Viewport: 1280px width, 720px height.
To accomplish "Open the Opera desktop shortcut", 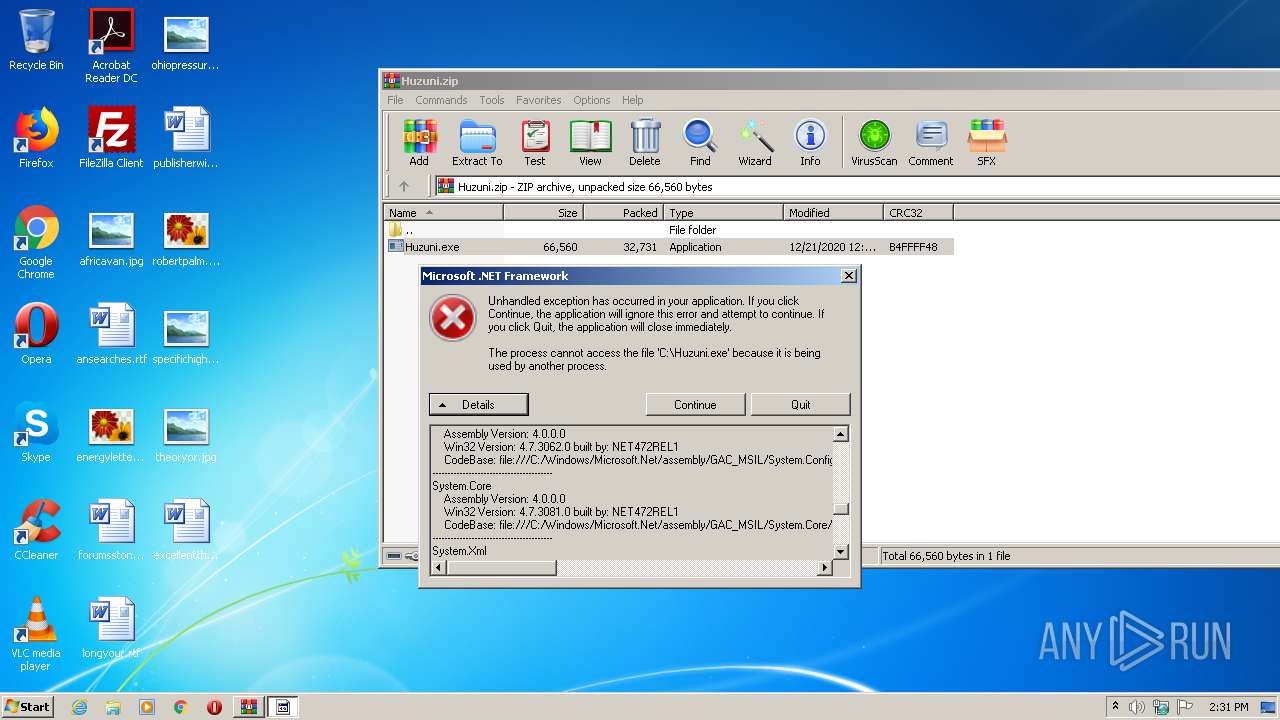I will [x=36, y=334].
